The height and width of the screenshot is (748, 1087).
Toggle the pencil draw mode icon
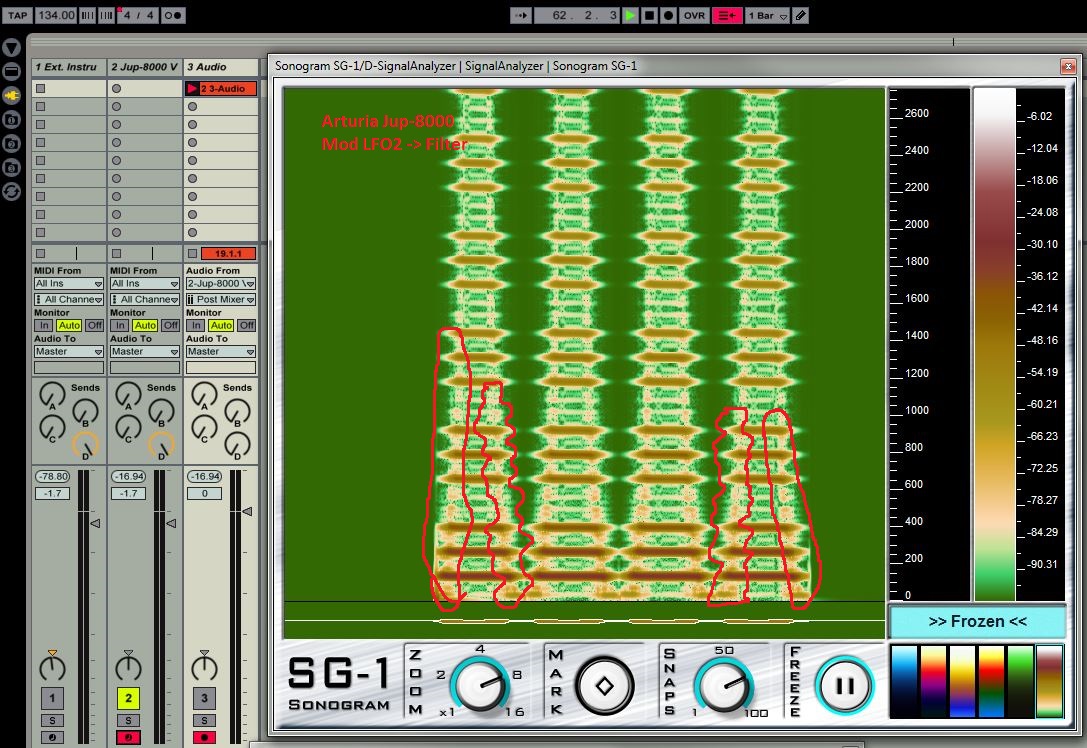[x=801, y=15]
